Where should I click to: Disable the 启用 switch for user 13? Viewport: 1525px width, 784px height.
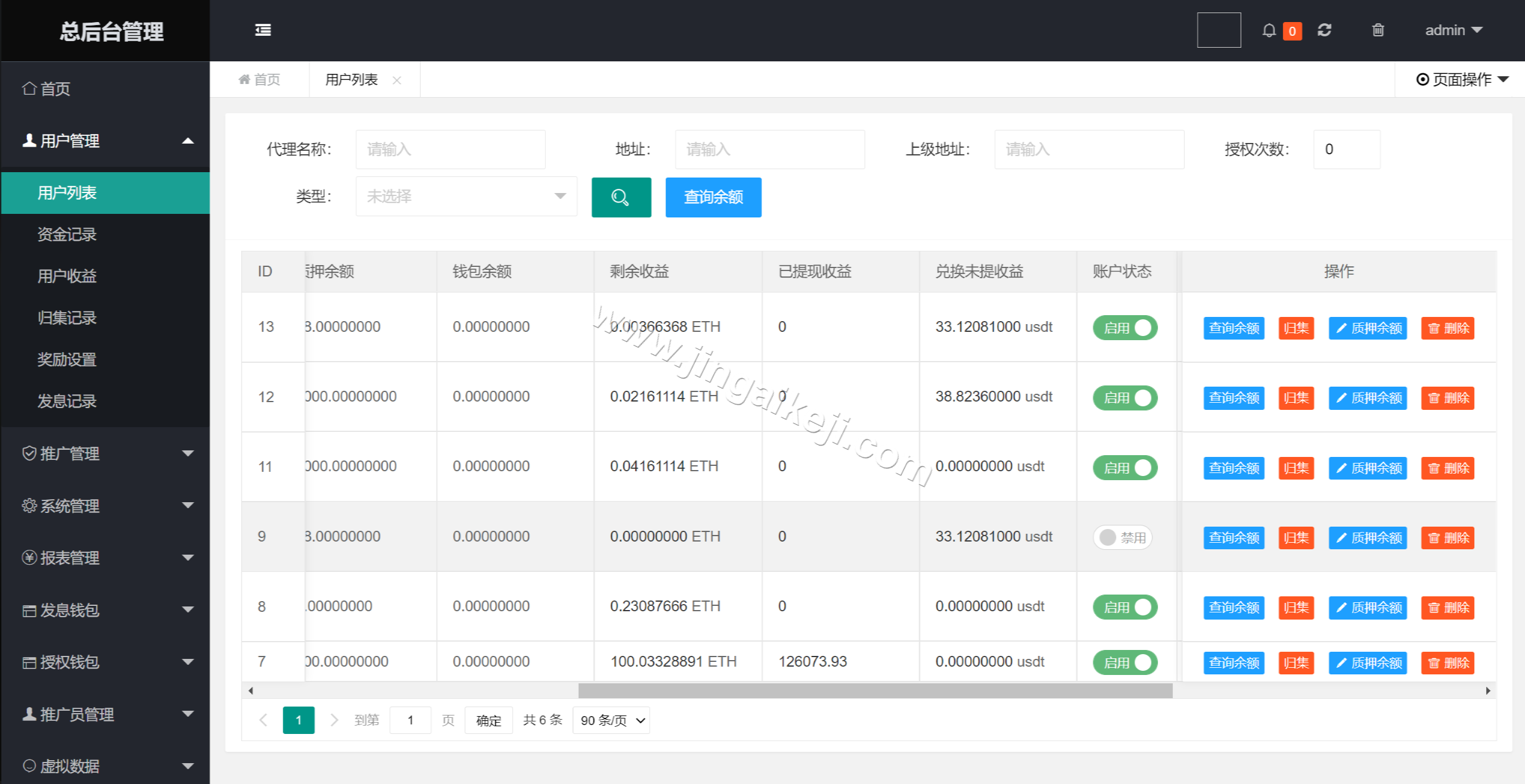(1124, 328)
